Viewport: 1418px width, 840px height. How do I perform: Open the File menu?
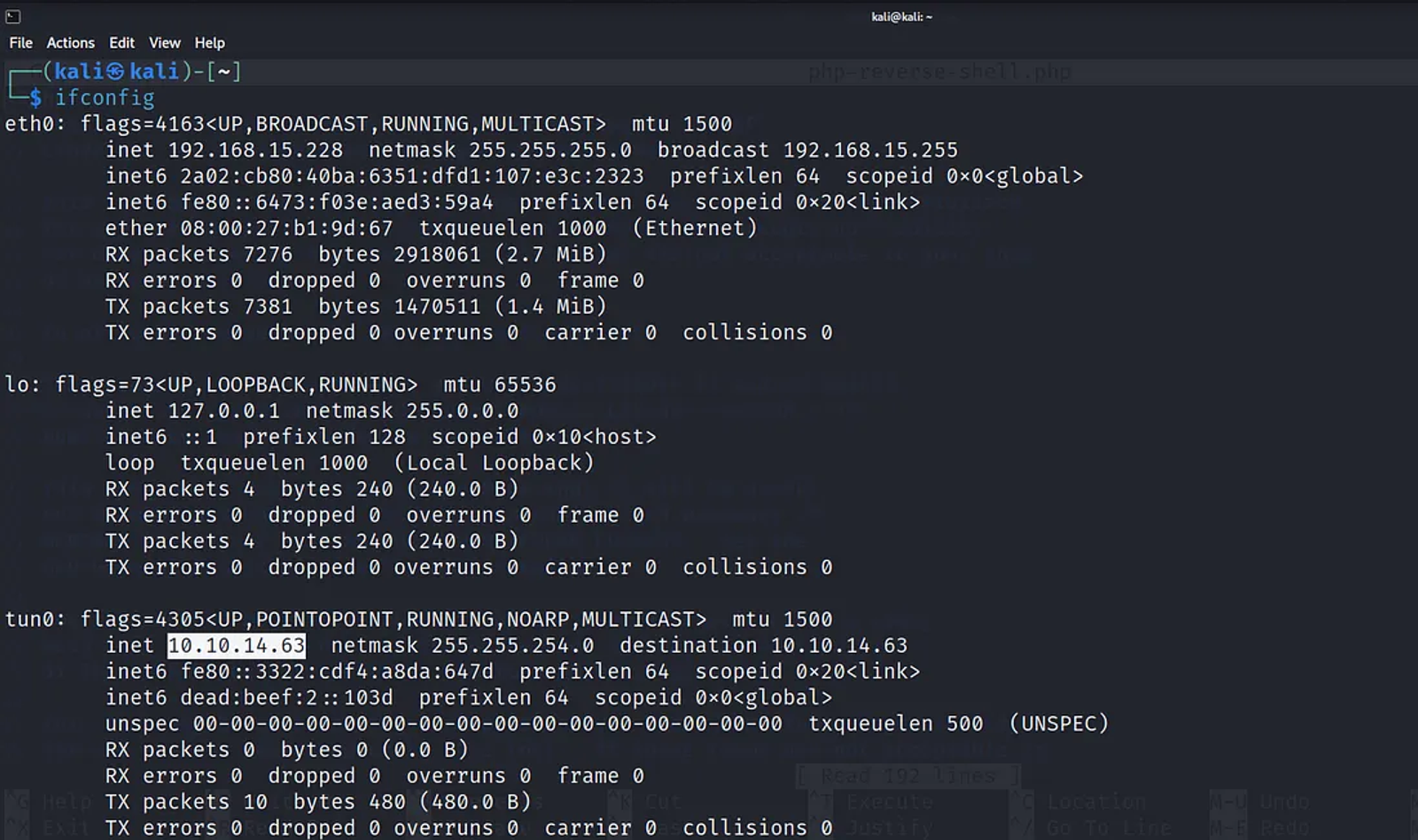click(20, 43)
